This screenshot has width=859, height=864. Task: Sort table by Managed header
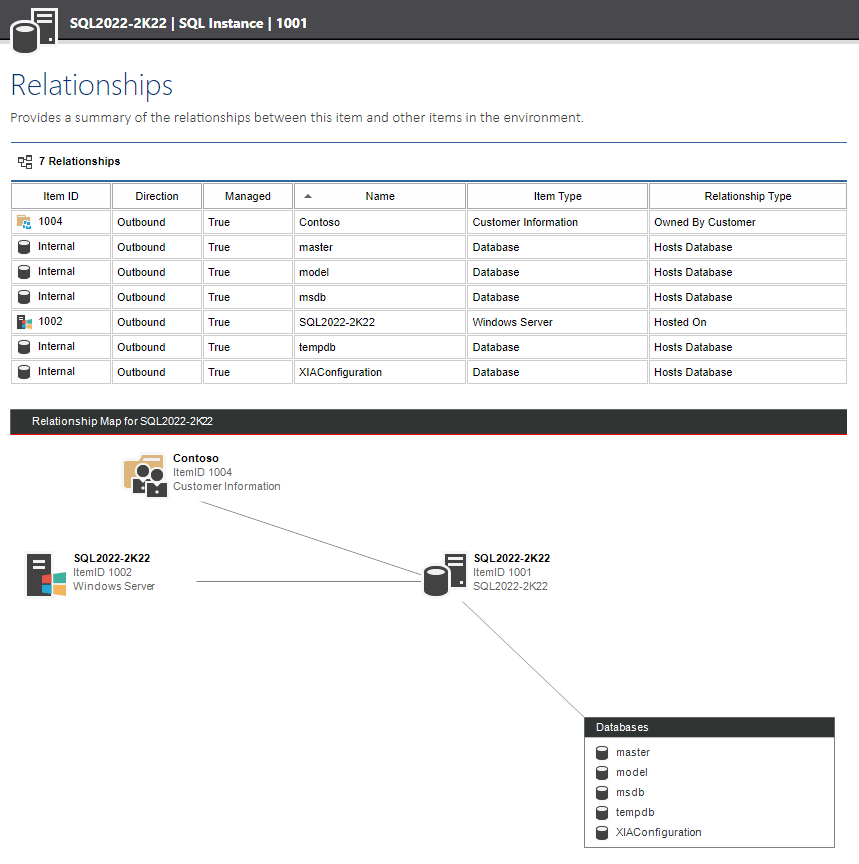coord(248,196)
